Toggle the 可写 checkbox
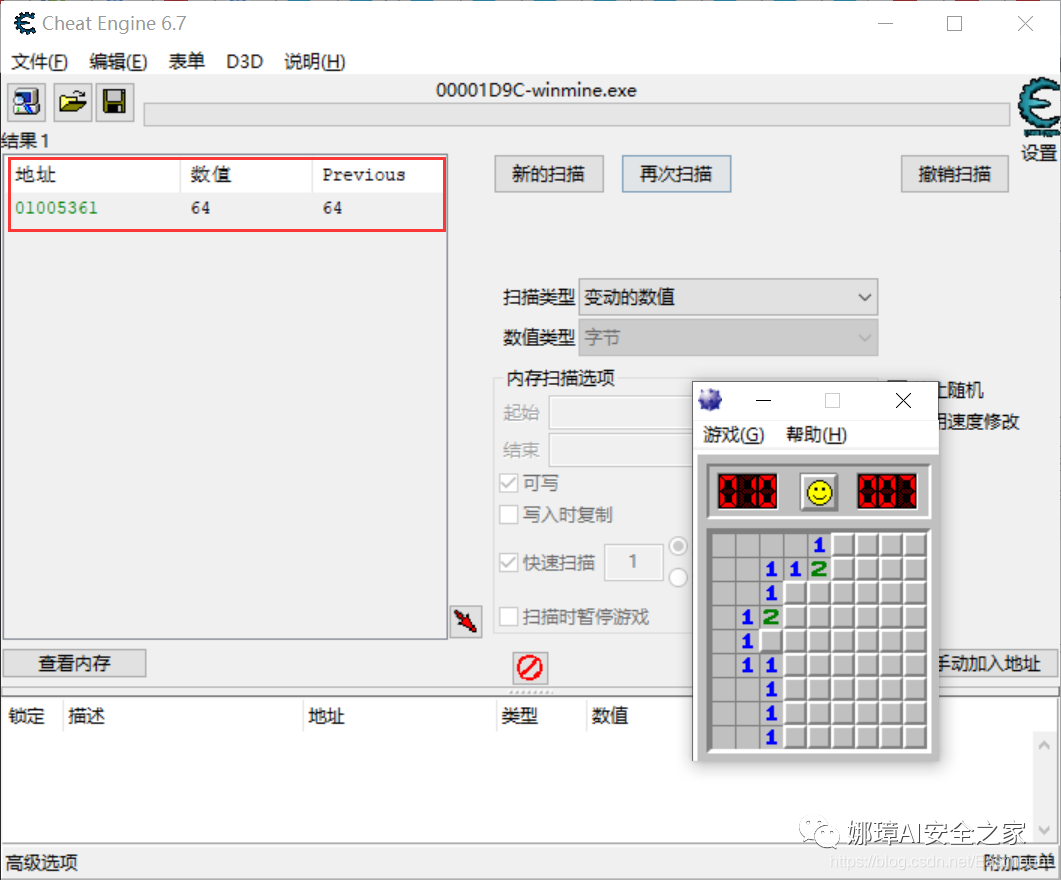 click(x=508, y=483)
